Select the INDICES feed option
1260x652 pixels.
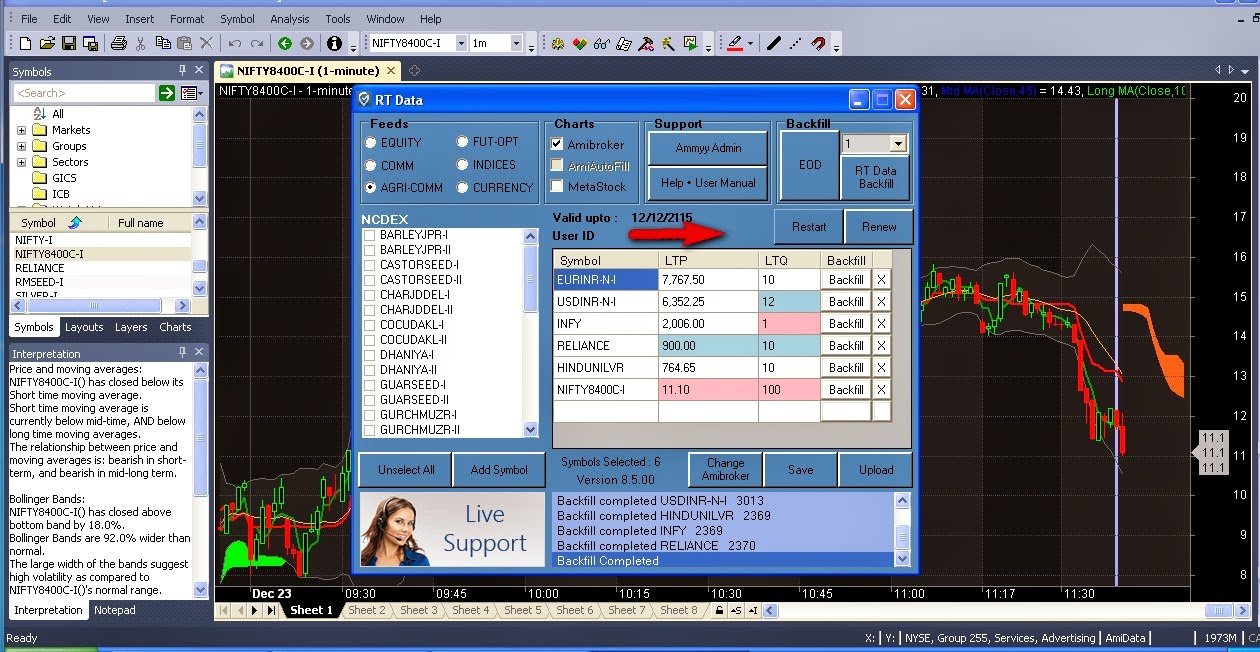pyautogui.click(x=463, y=165)
